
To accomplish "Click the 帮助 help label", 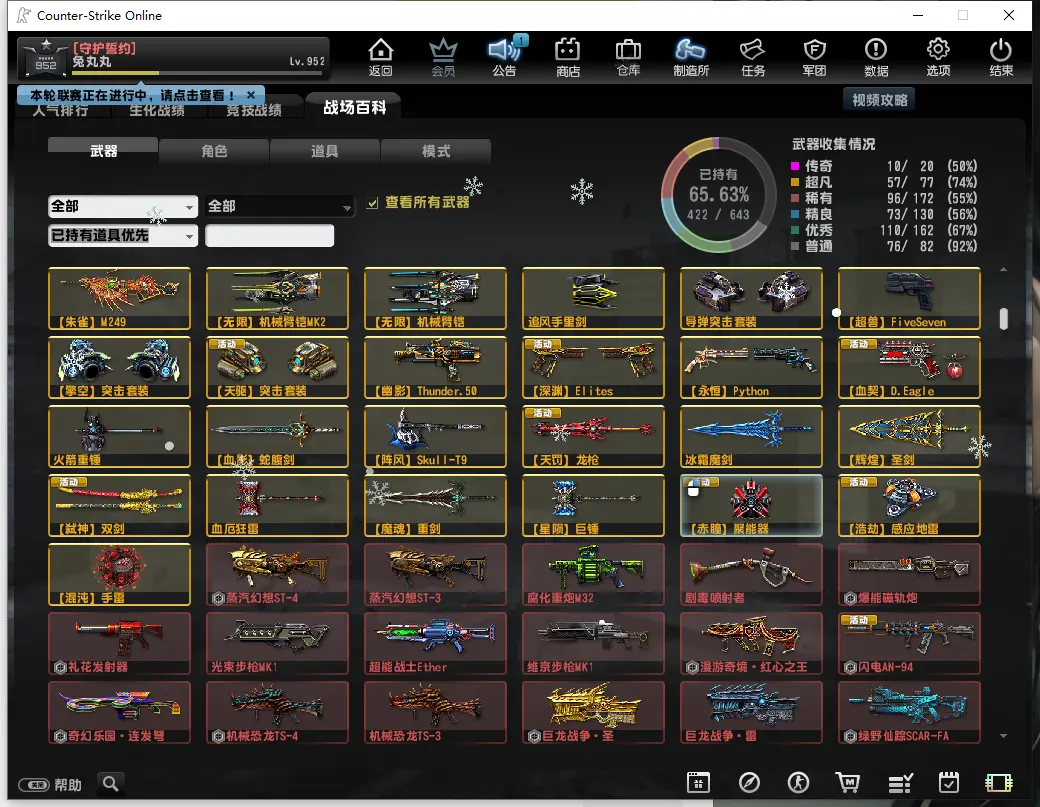I will [68, 784].
